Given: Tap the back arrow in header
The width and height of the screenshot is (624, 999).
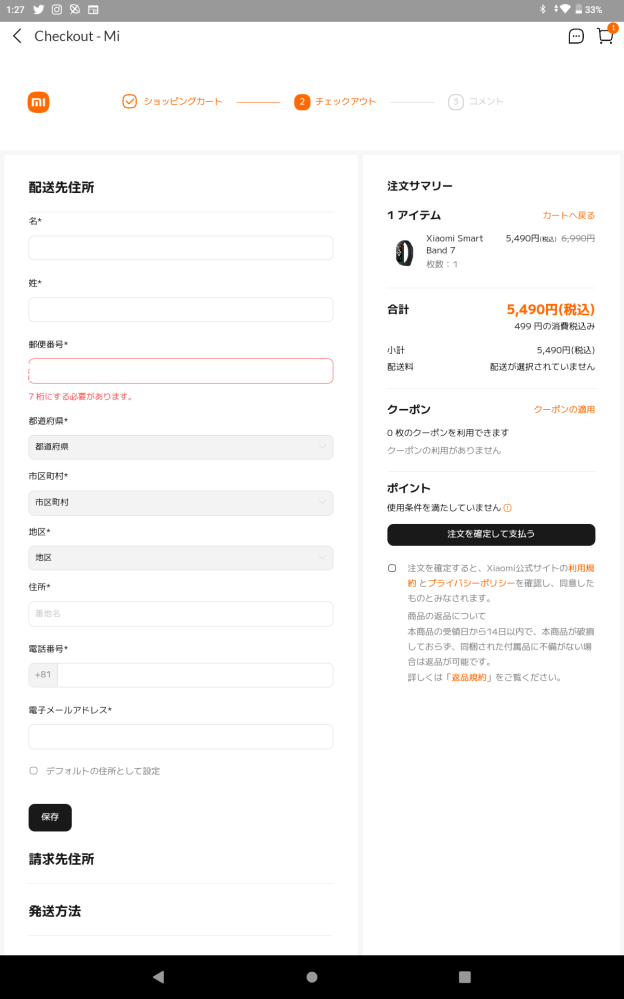Looking at the screenshot, I should [x=17, y=36].
